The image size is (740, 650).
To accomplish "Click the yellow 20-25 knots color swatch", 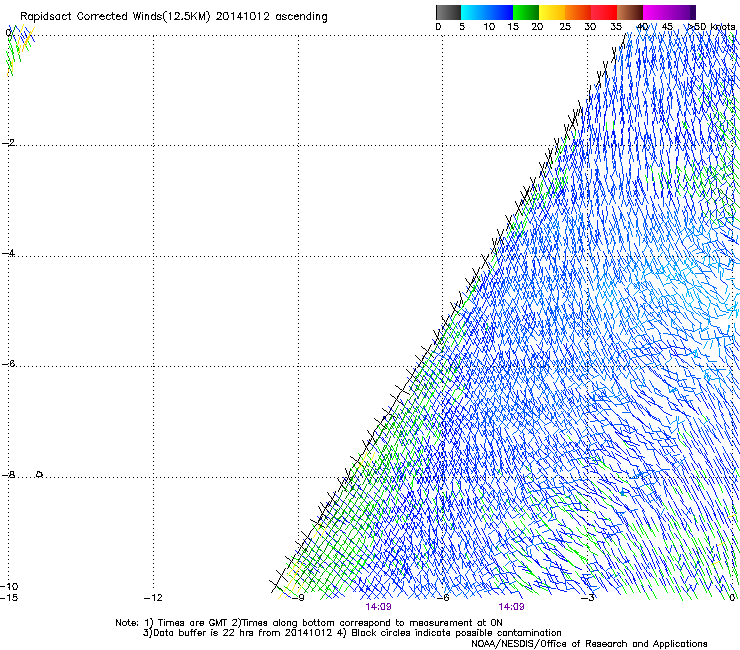I will point(552,12).
